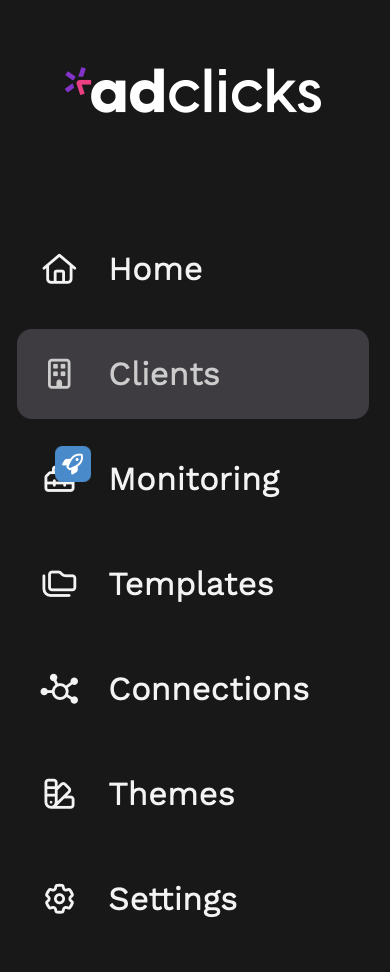
Task: Select the Clients menu label
Action: click(164, 374)
